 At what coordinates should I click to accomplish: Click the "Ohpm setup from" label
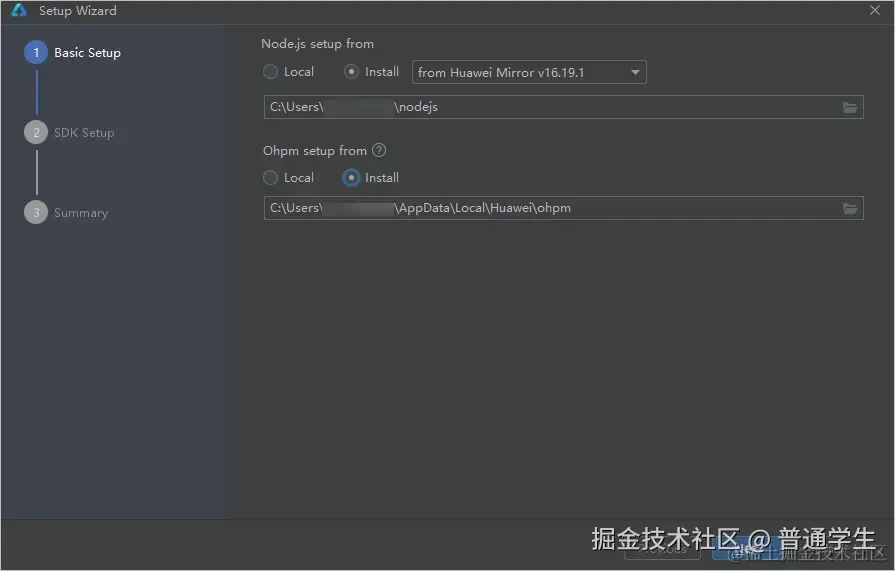tap(315, 151)
